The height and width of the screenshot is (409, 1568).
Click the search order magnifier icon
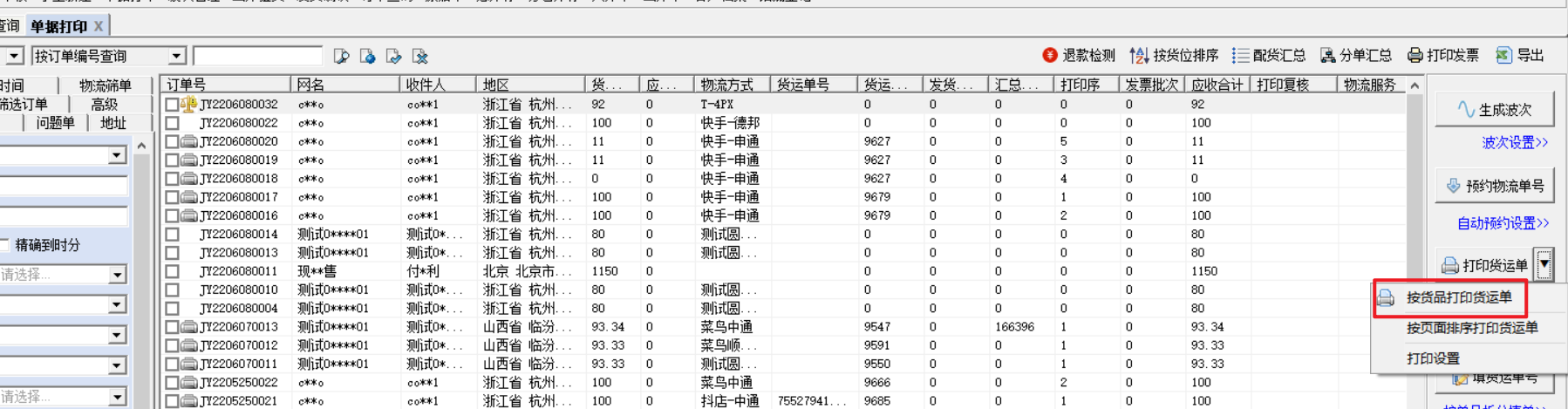pos(341,56)
